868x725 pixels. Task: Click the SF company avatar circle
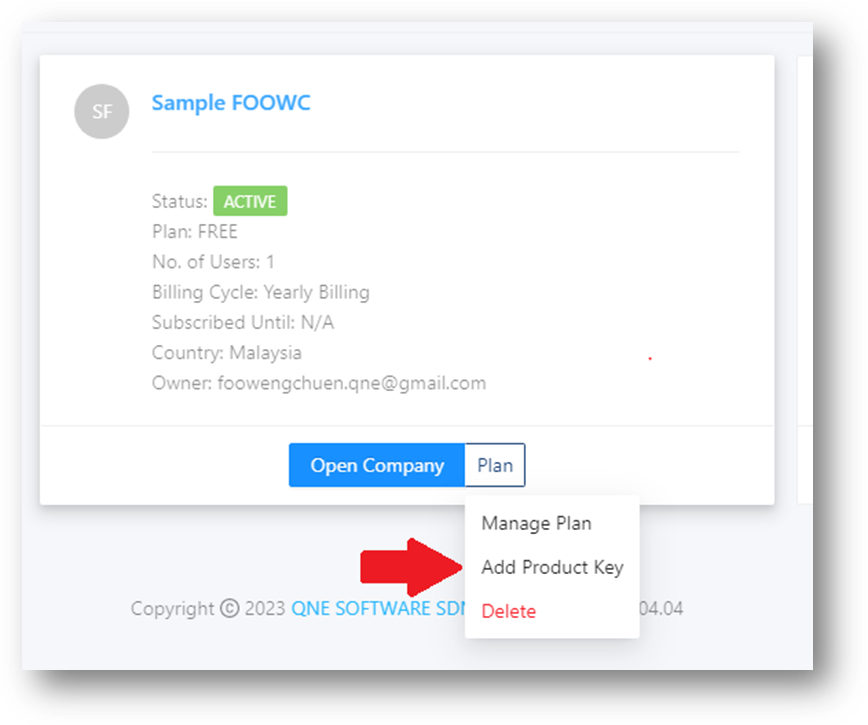click(x=102, y=111)
